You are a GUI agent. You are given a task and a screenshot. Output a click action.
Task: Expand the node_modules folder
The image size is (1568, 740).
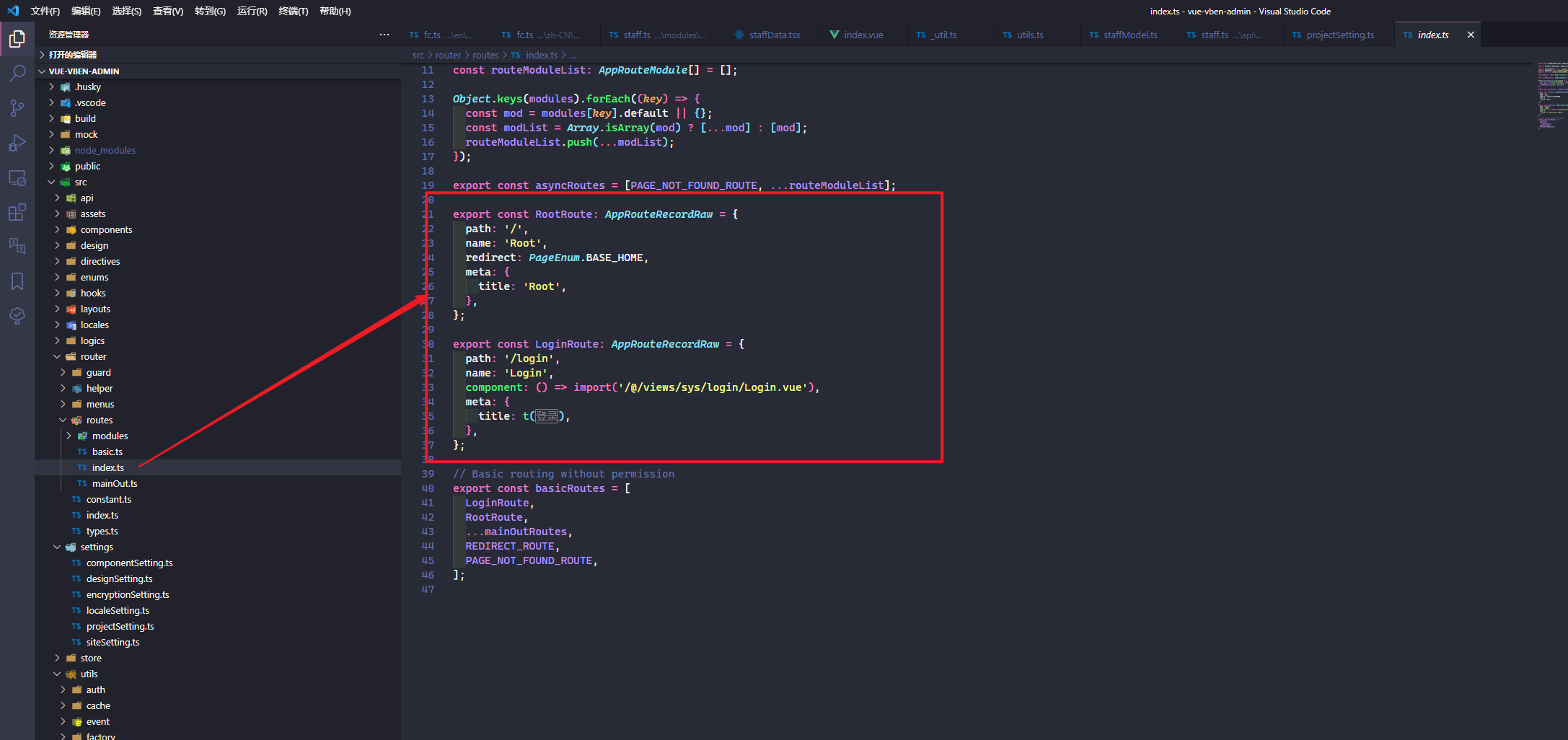pyautogui.click(x=51, y=150)
